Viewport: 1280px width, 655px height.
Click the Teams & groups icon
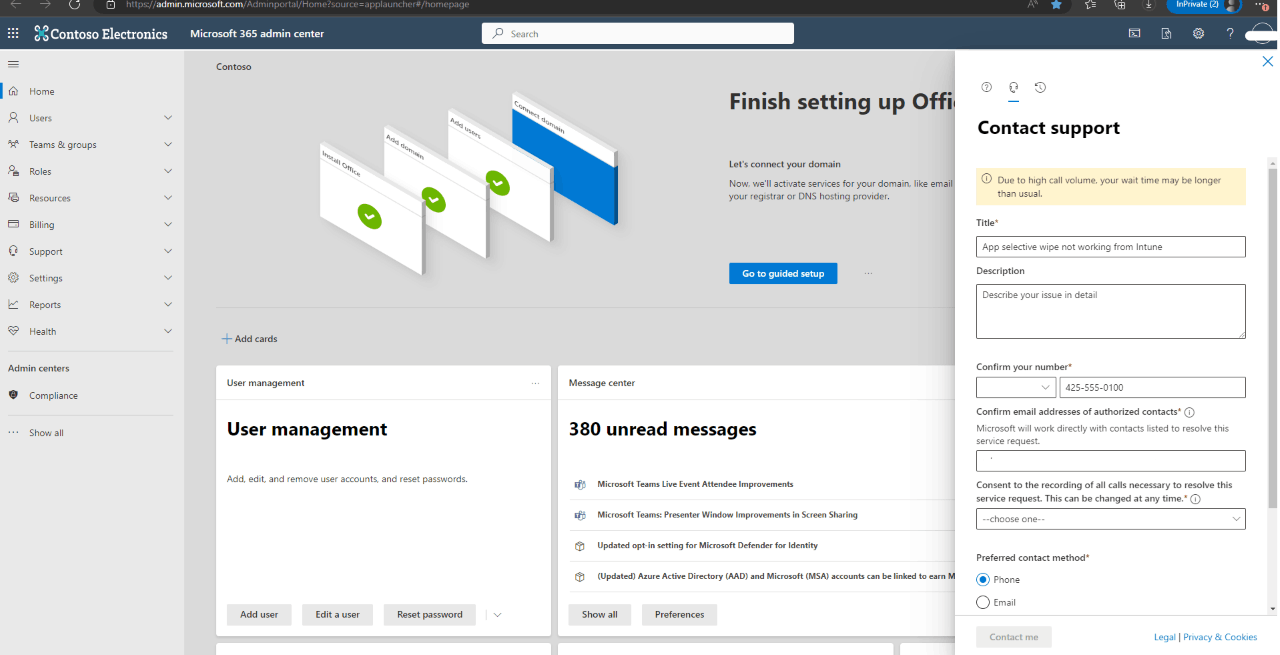pyautogui.click(x=13, y=144)
